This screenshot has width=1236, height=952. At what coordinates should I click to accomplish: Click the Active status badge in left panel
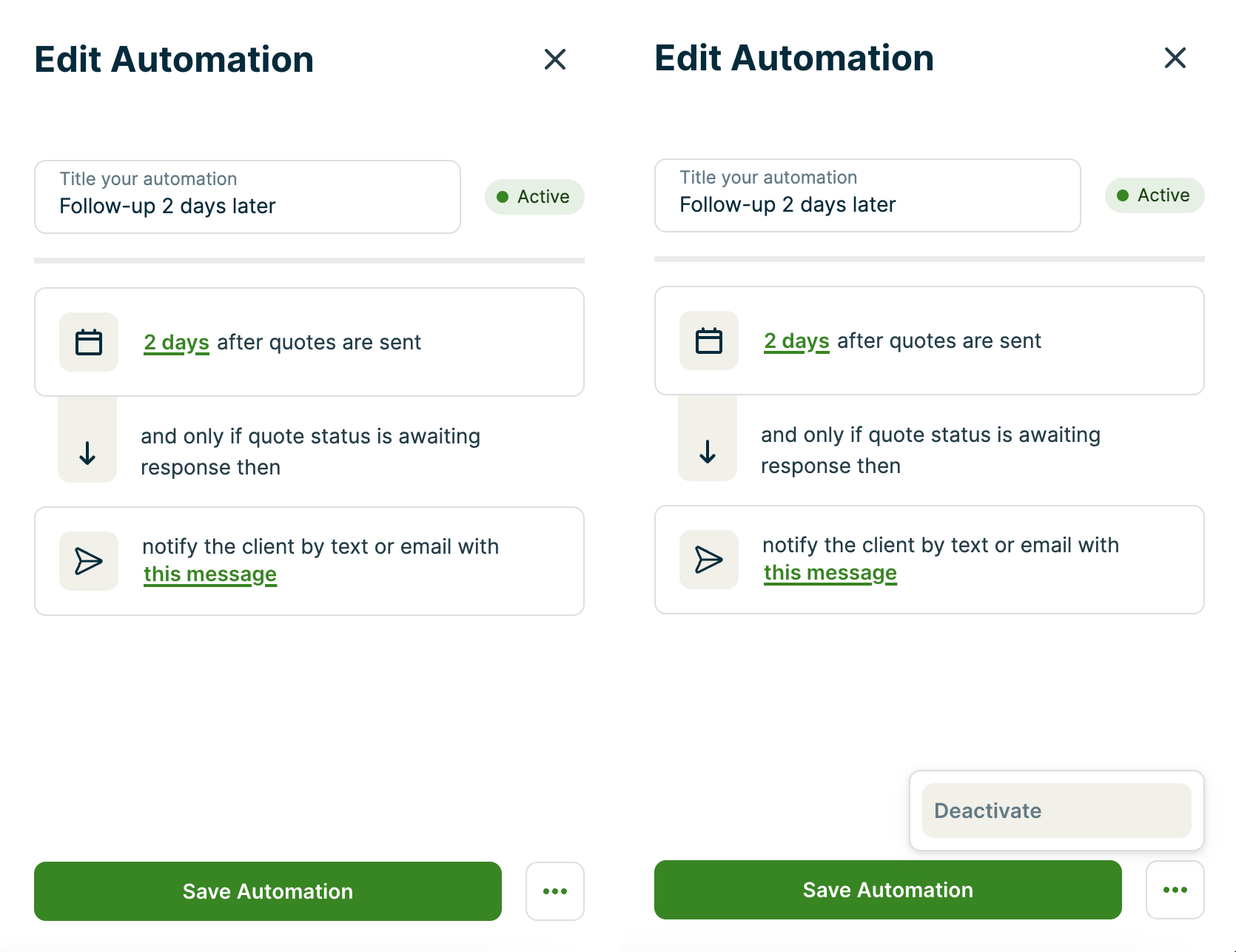pyautogui.click(x=534, y=197)
